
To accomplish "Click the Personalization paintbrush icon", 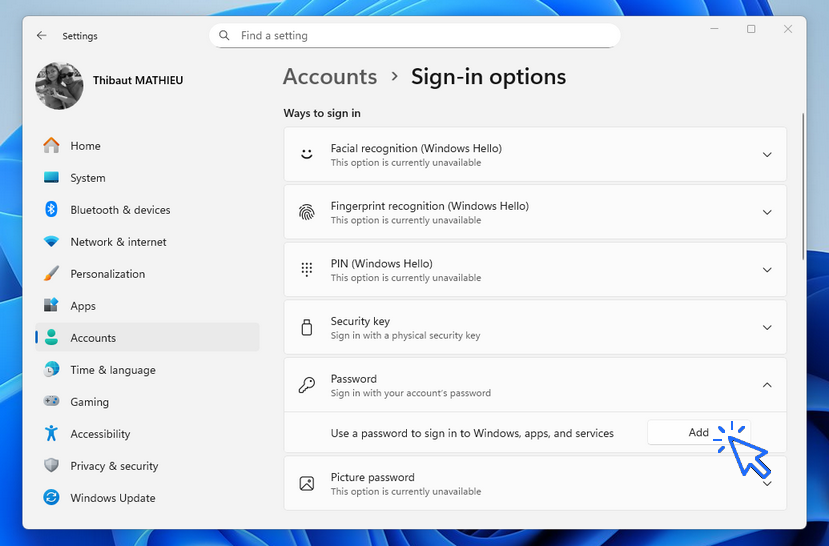I will (x=51, y=273).
